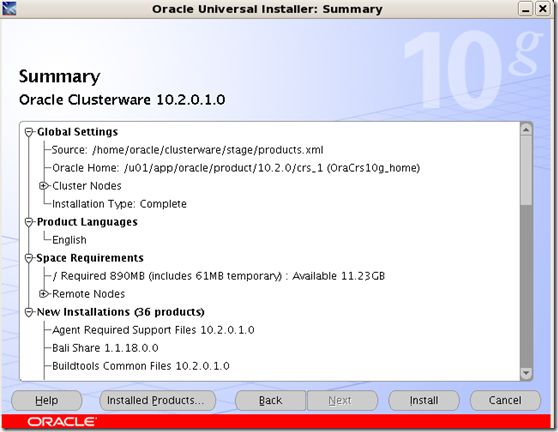
Task: Close the Oracle Universal Installer window
Action: (x=542, y=9)
